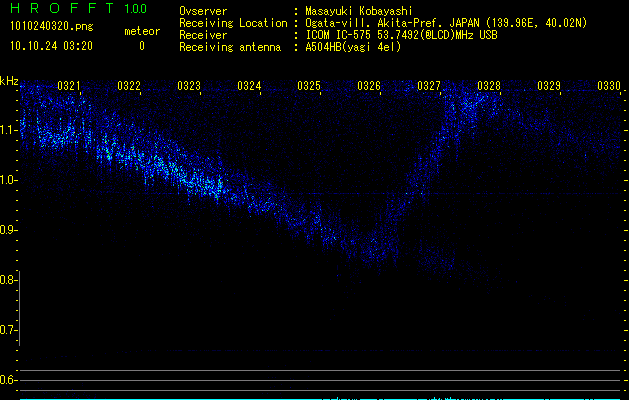
Task: Click the 0322 time marker
Action: coord(129,85)
